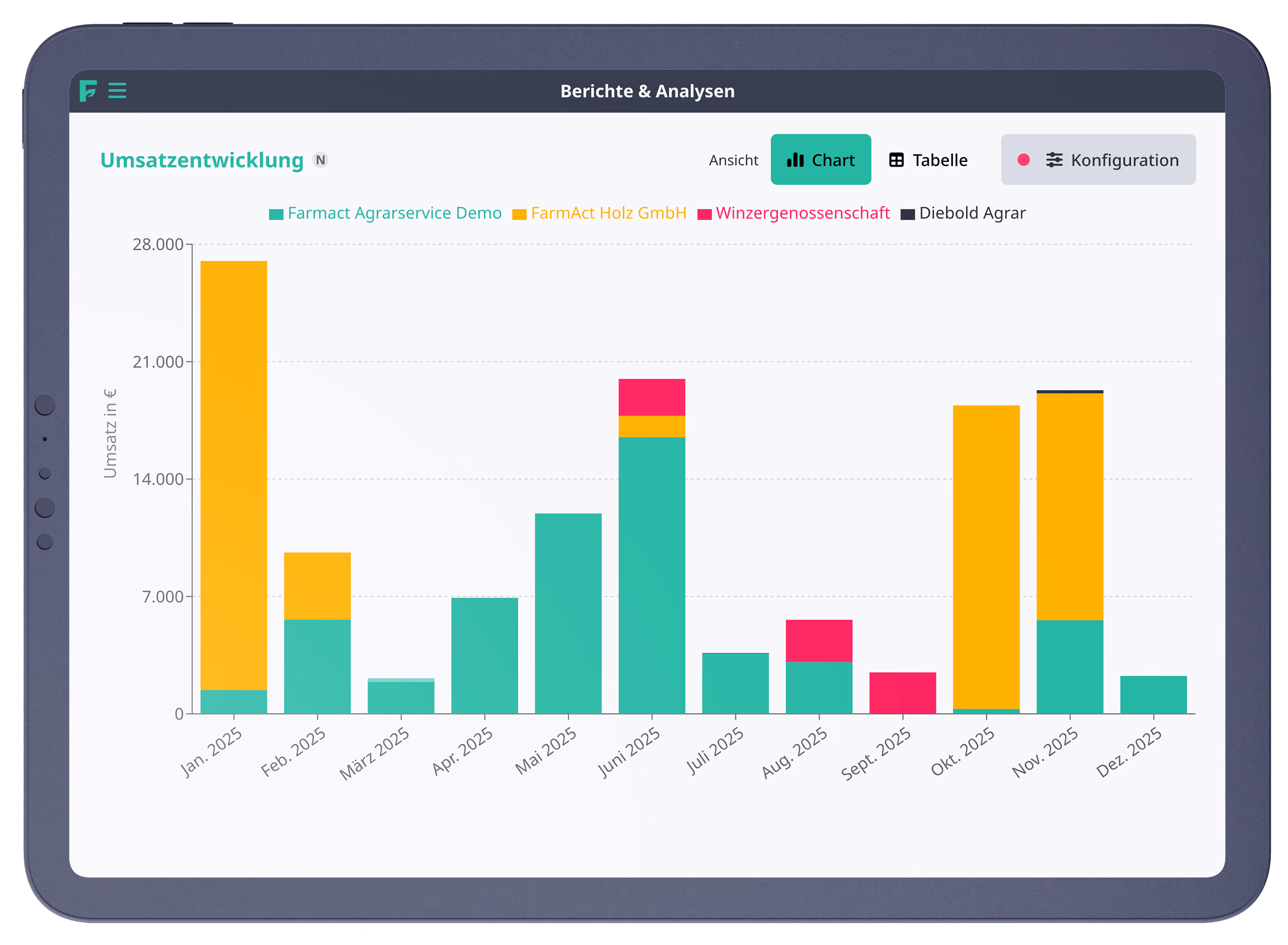Click the Berichte & Analysen title

647,91
